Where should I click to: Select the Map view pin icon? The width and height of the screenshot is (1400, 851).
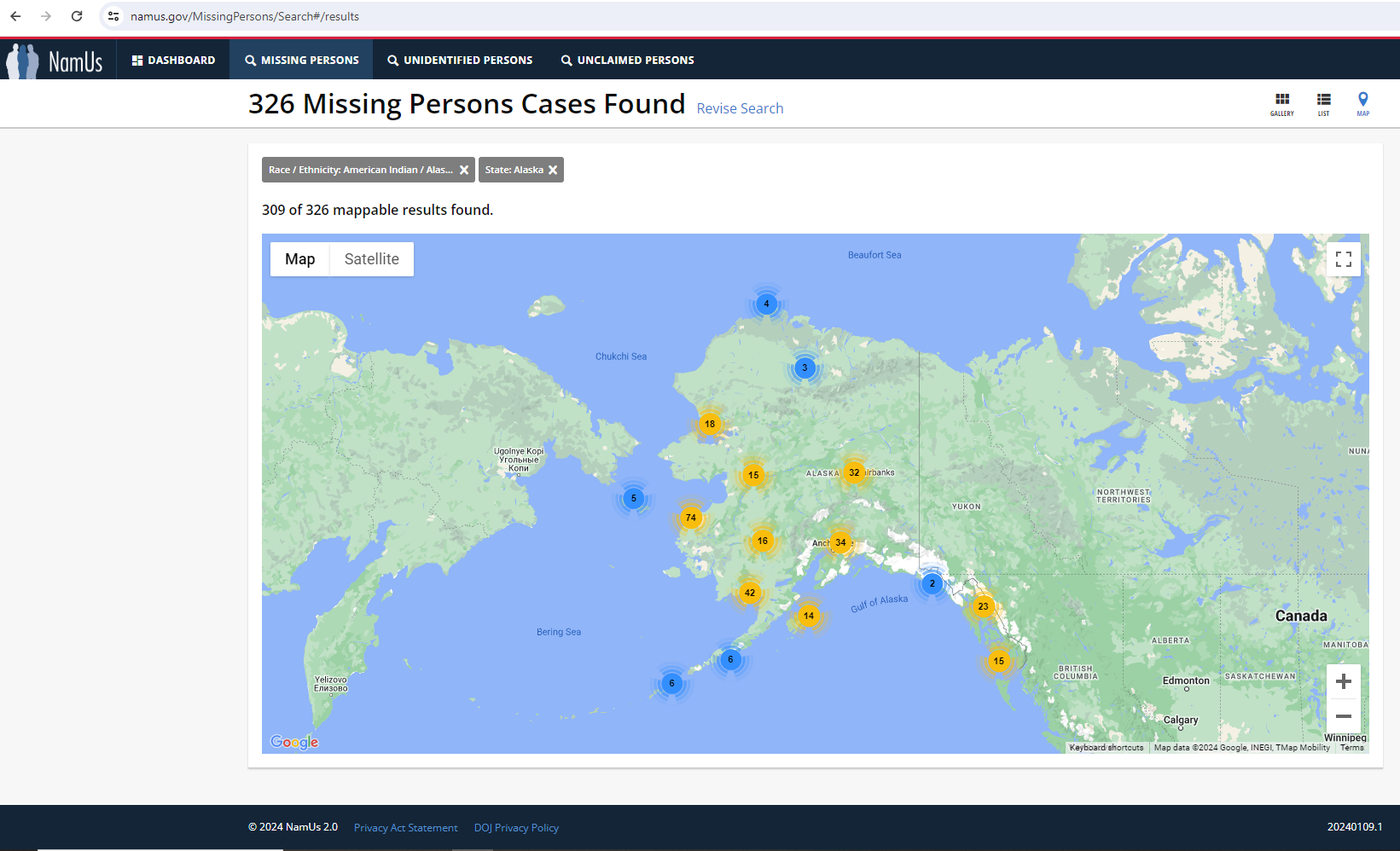(1362, 103)
